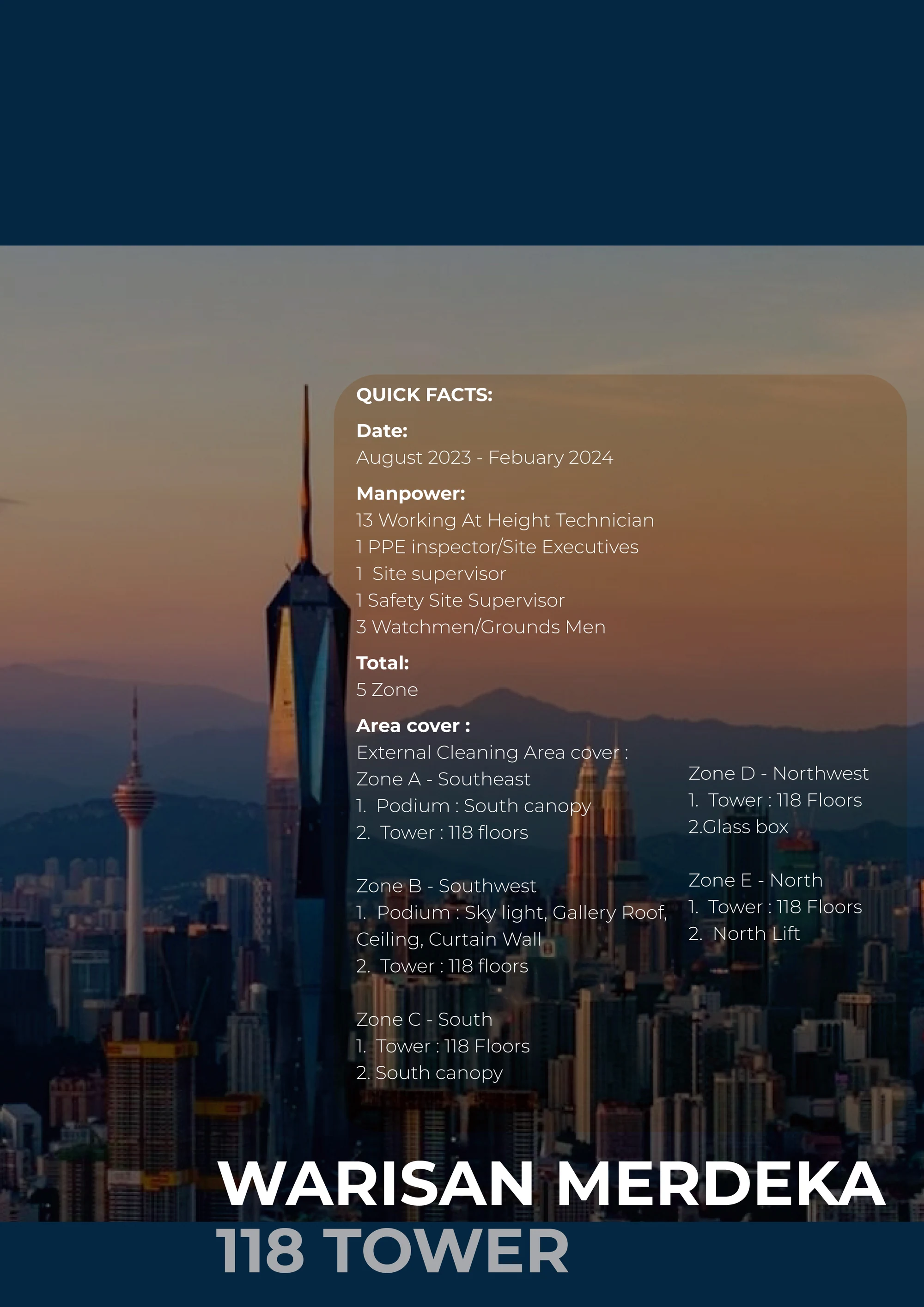This screenshot has height=1307, width=924.
Task: Select the "Total:" label
Action: point(383,663)
